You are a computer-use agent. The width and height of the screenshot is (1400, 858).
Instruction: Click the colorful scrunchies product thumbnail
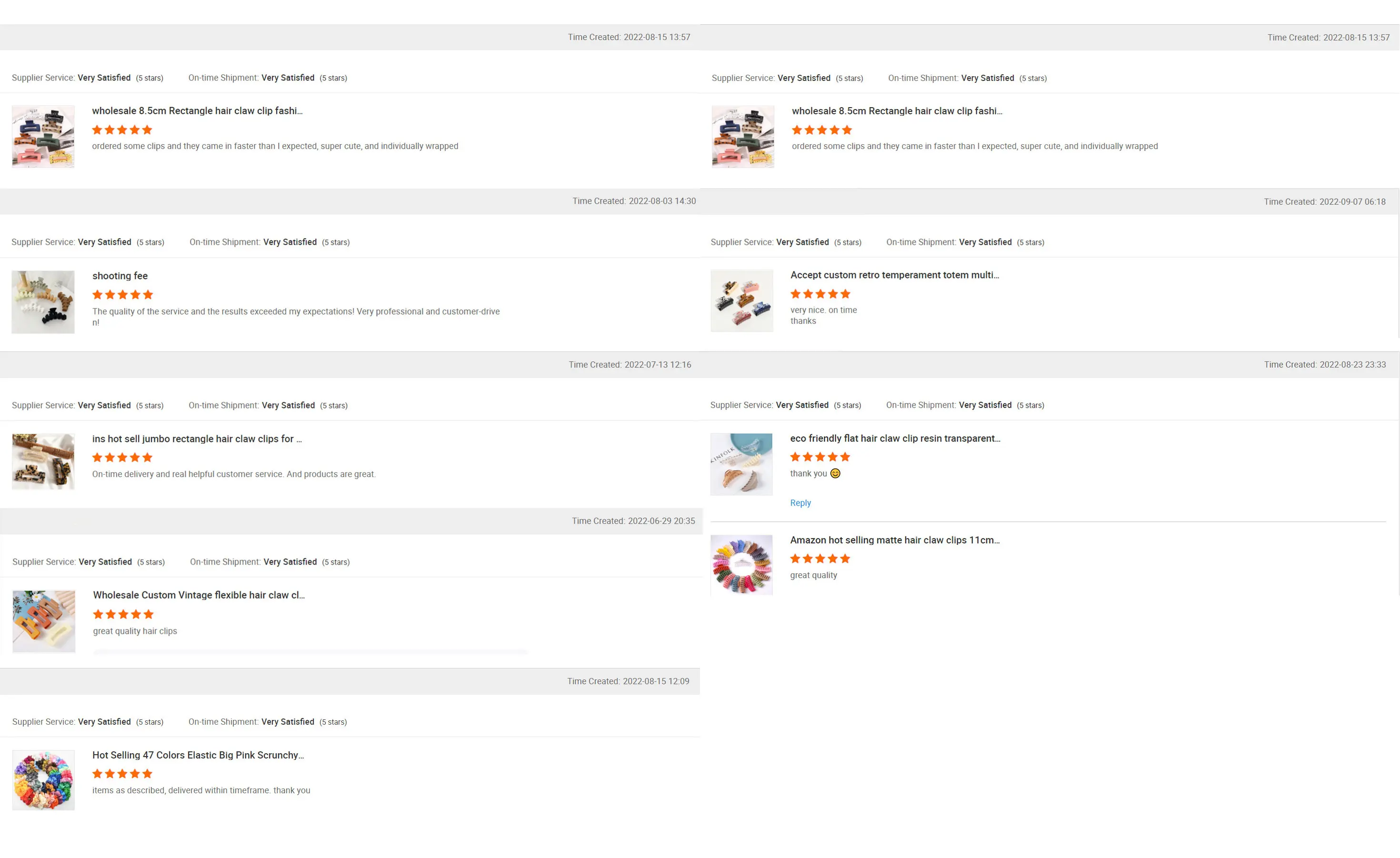(x=44, y=780)
